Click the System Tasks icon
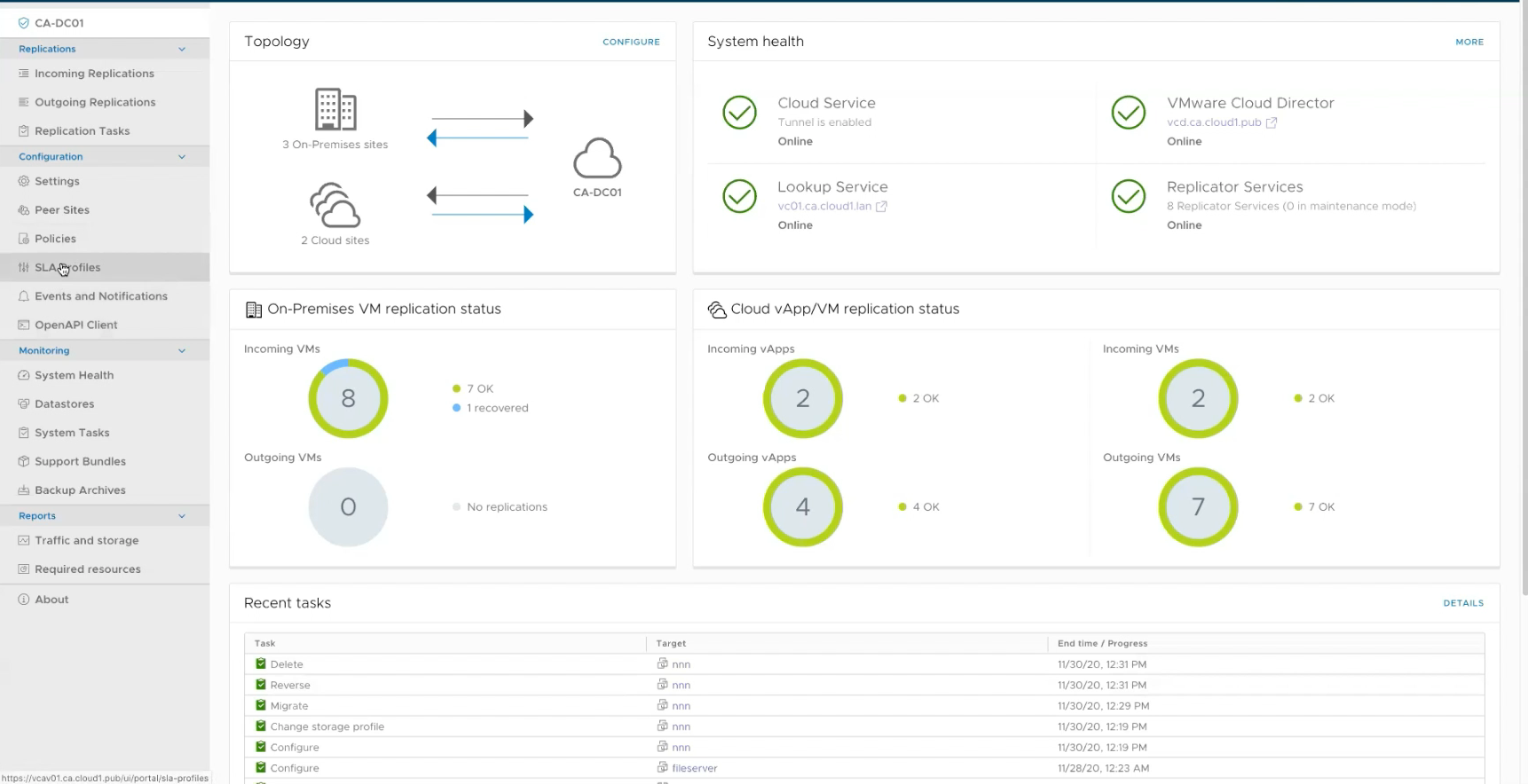The width and height of the screenshot is (1528, 784). pos(24,433)
